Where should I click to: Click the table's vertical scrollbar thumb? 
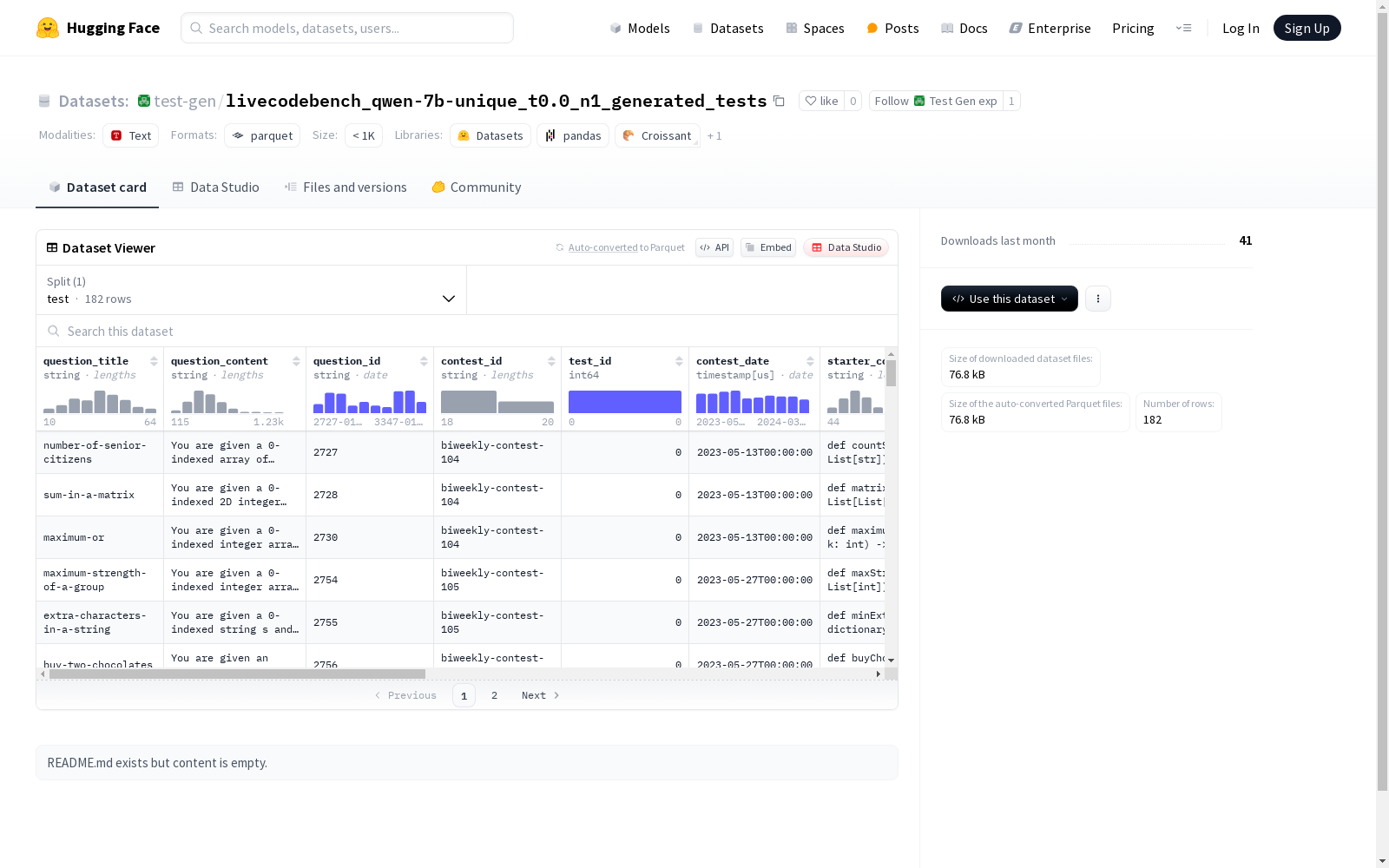pos(891,373)
